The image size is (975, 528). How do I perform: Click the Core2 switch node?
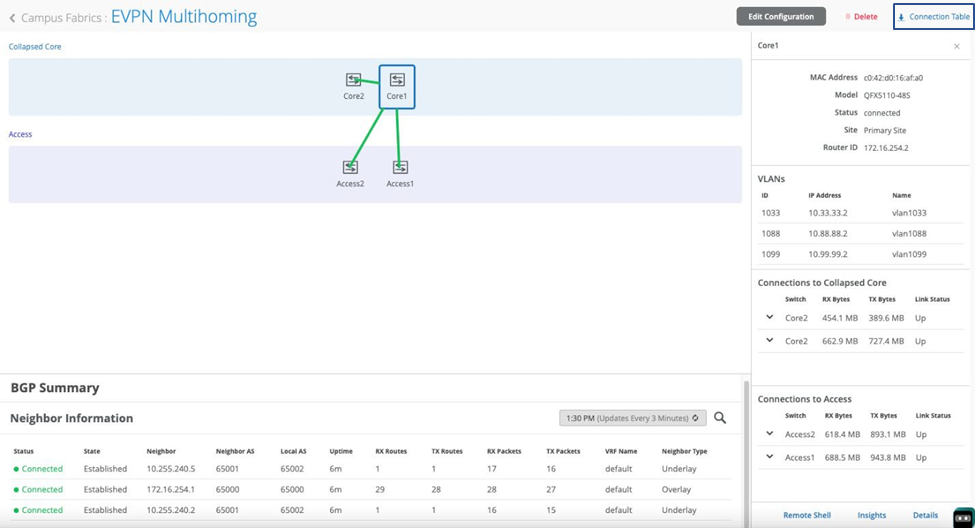tap(353, 80)
